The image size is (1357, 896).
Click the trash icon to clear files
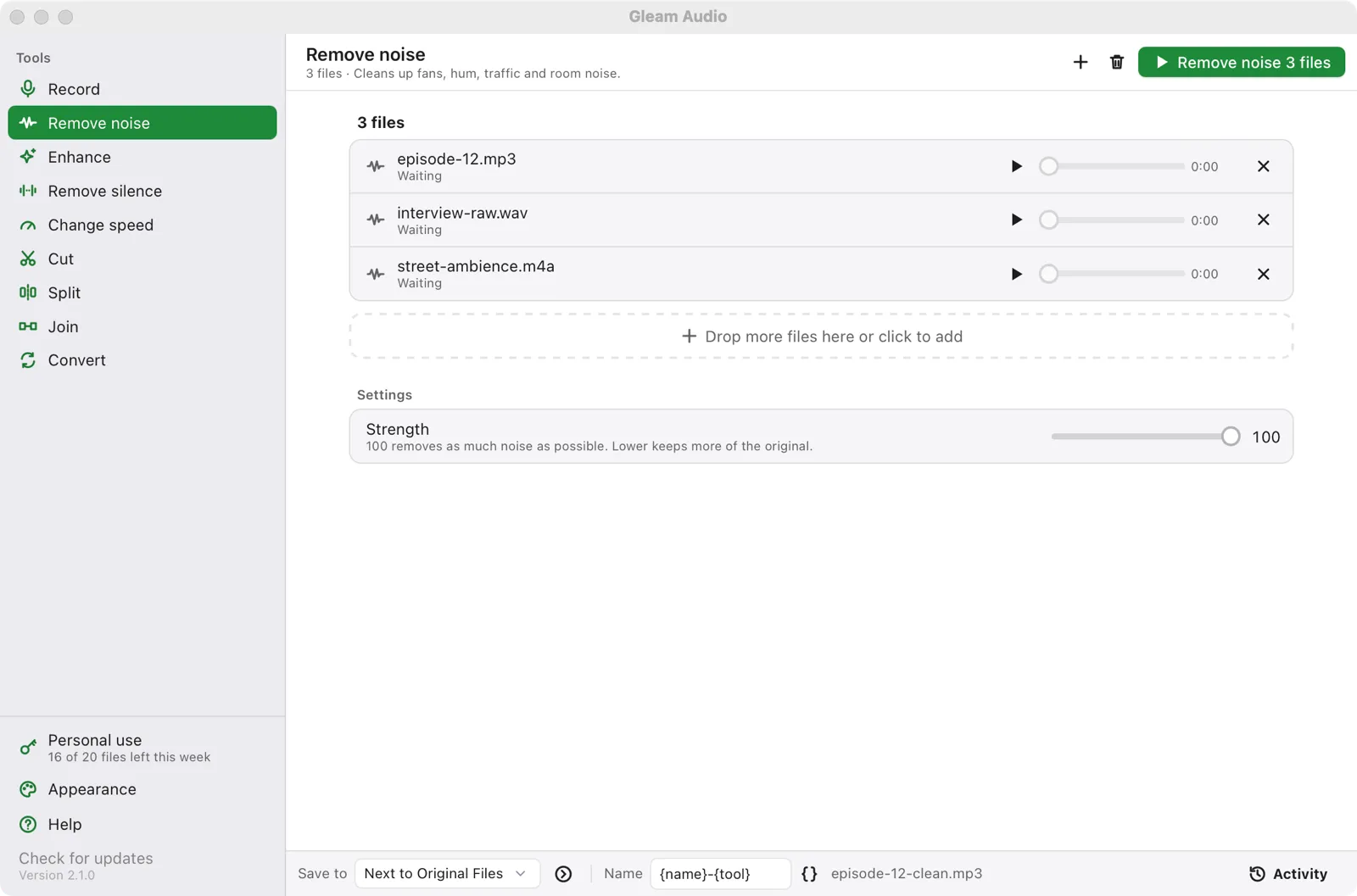click(1116, 62)
